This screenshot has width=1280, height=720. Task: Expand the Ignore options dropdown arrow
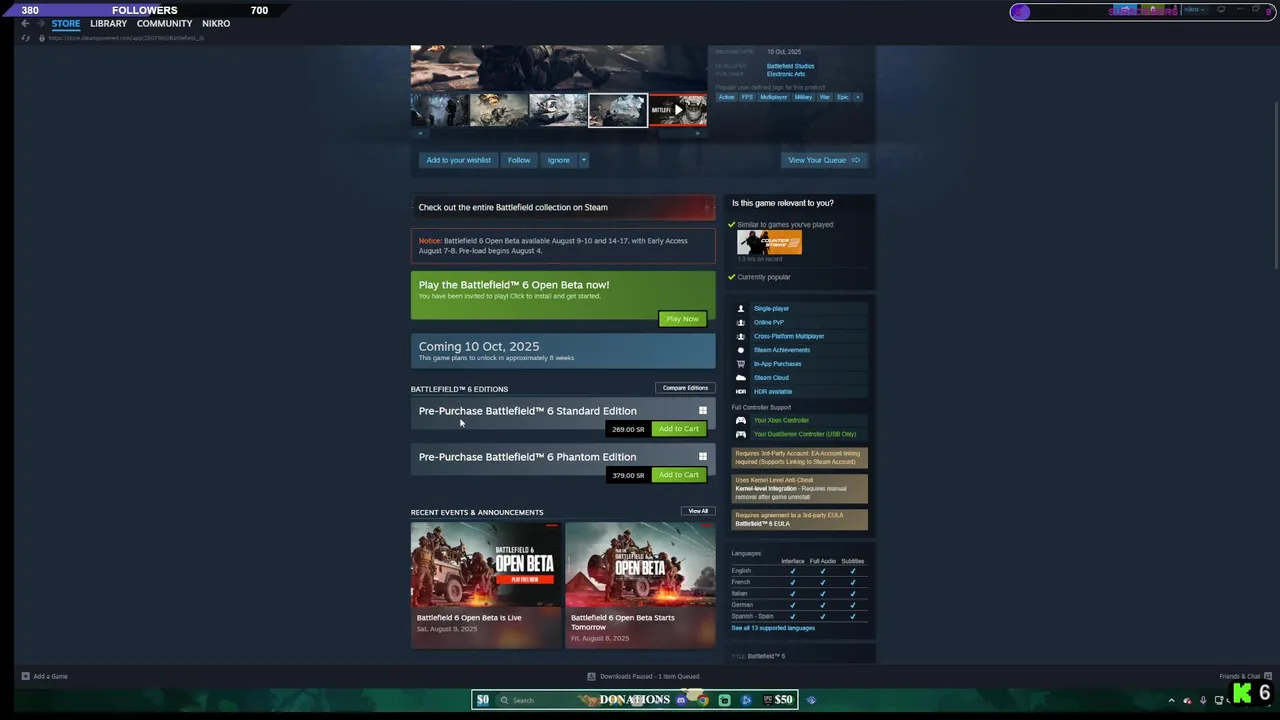[584, 160]
